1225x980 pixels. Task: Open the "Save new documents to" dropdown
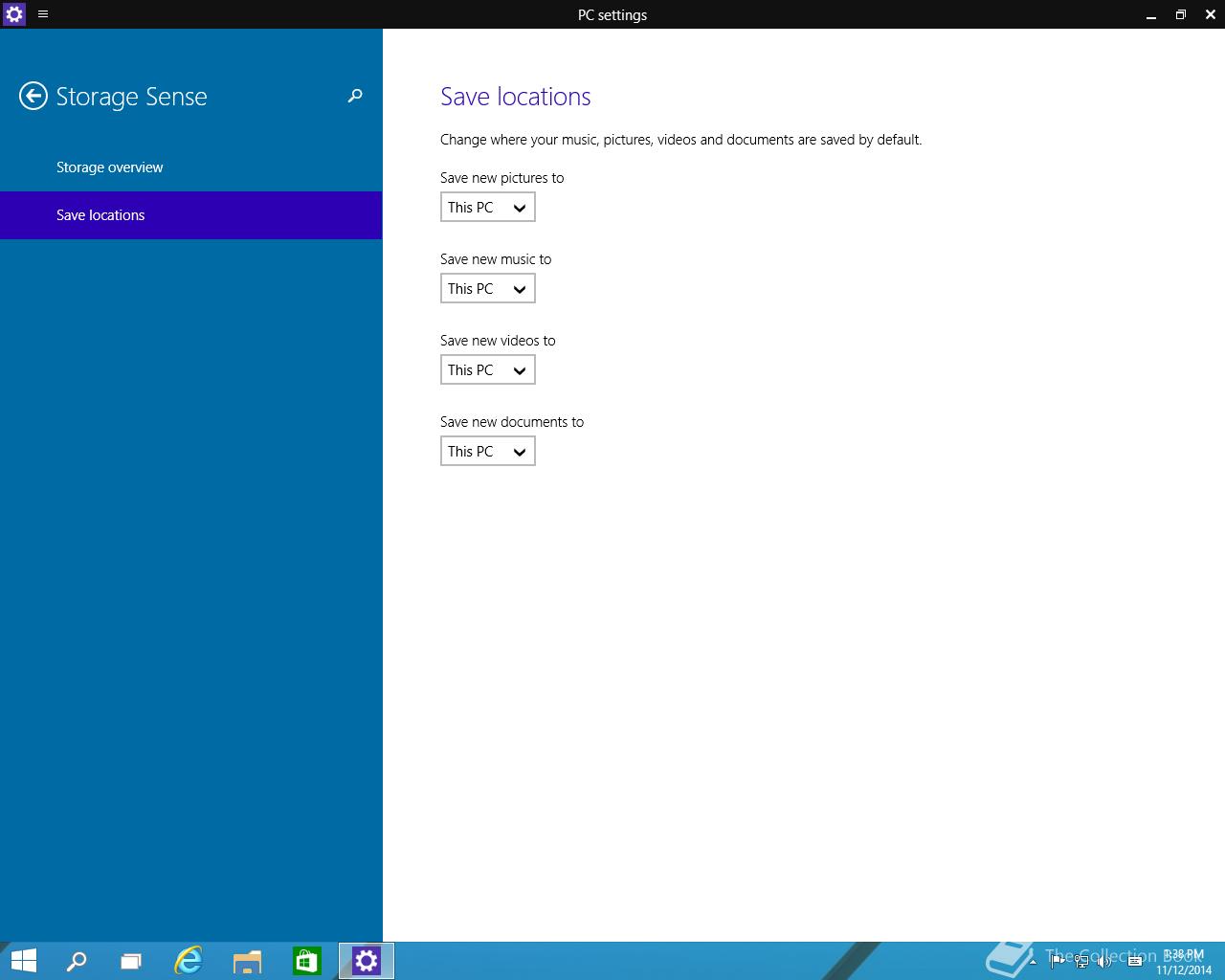487,452
